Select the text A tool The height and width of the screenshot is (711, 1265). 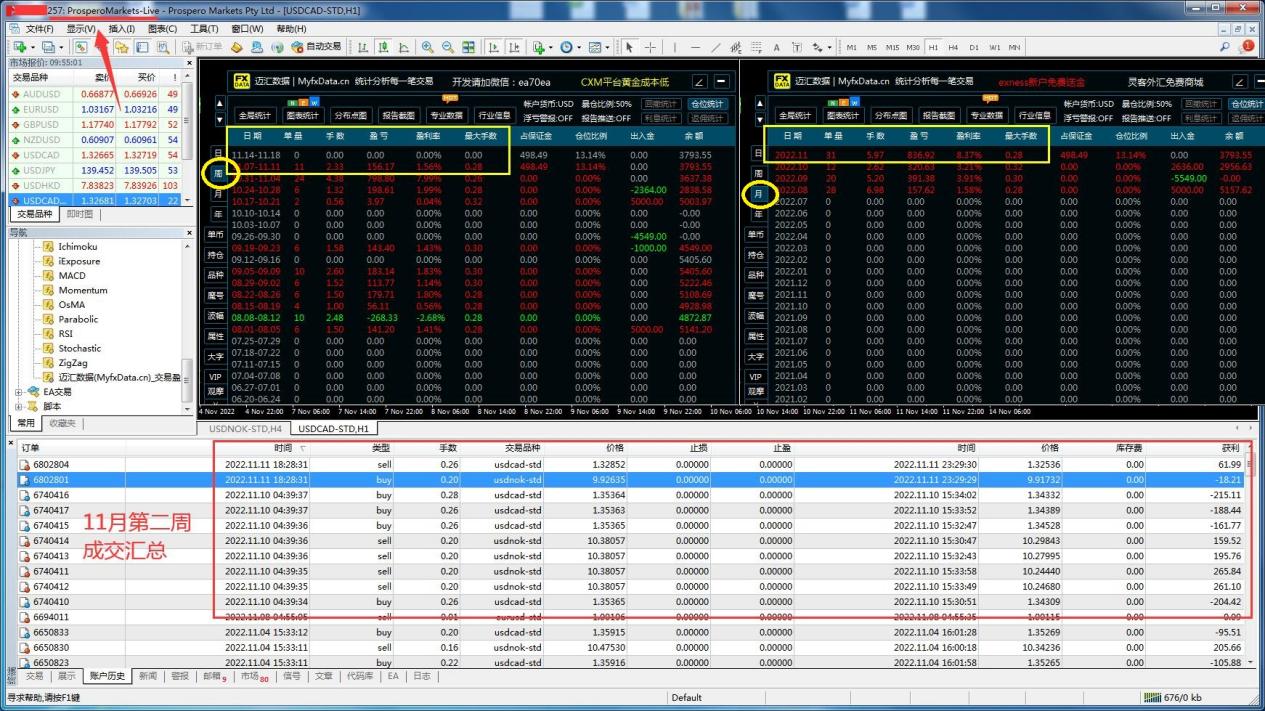777,47
